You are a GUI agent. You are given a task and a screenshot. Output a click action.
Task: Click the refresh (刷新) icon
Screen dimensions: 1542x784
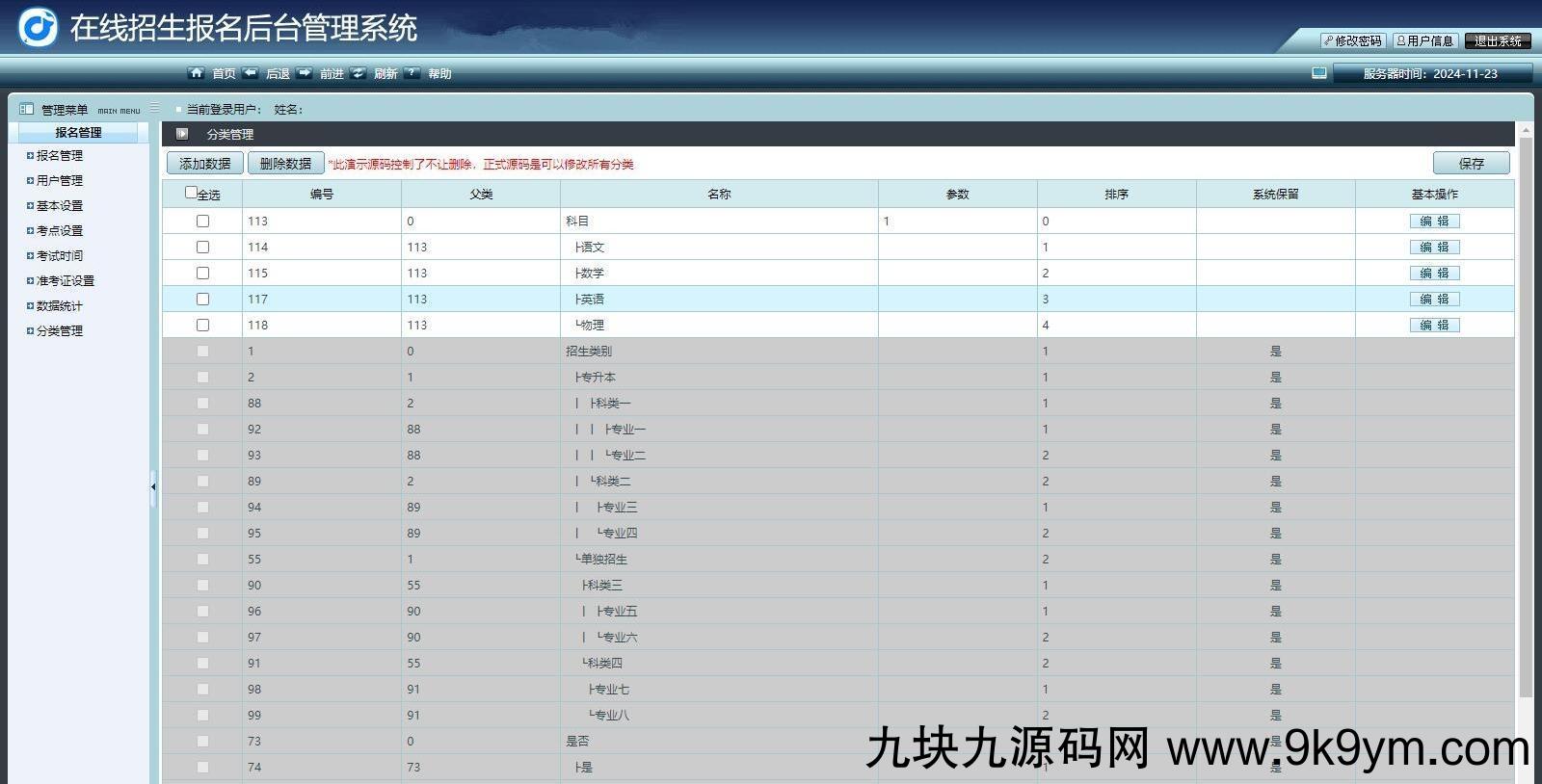(359, 73)
